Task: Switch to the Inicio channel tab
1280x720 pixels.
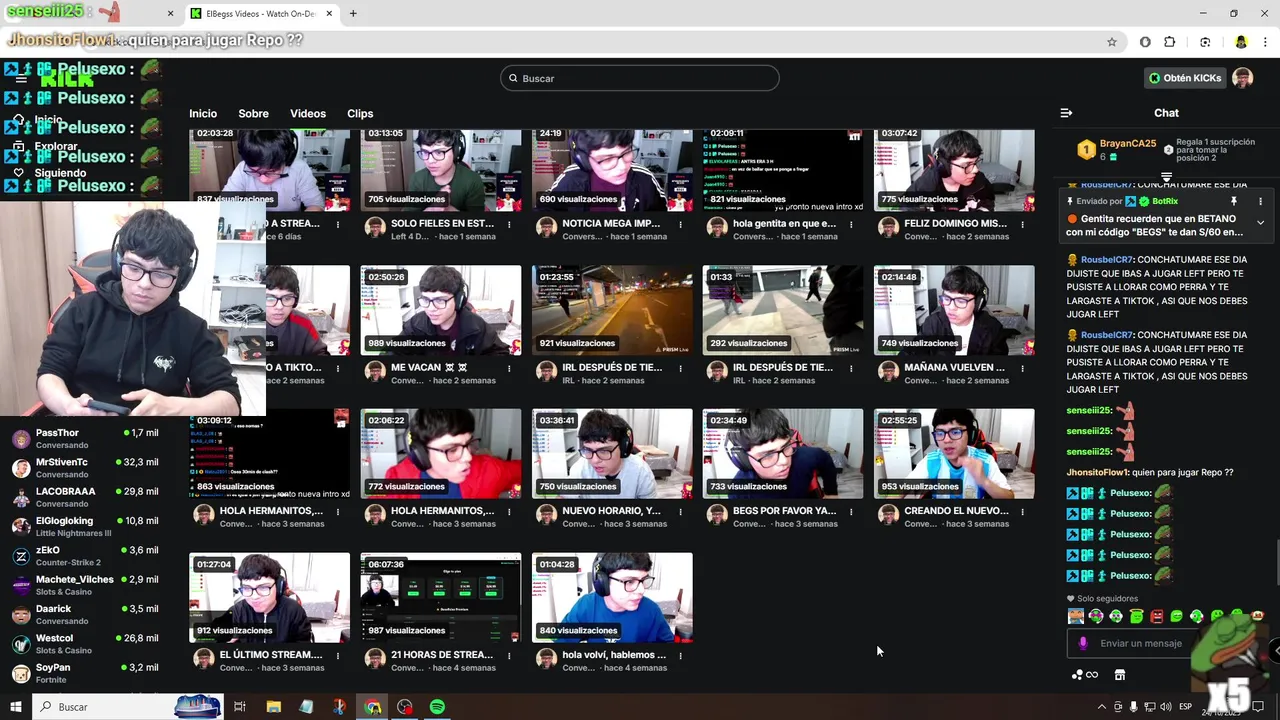Action: point(203,114)
